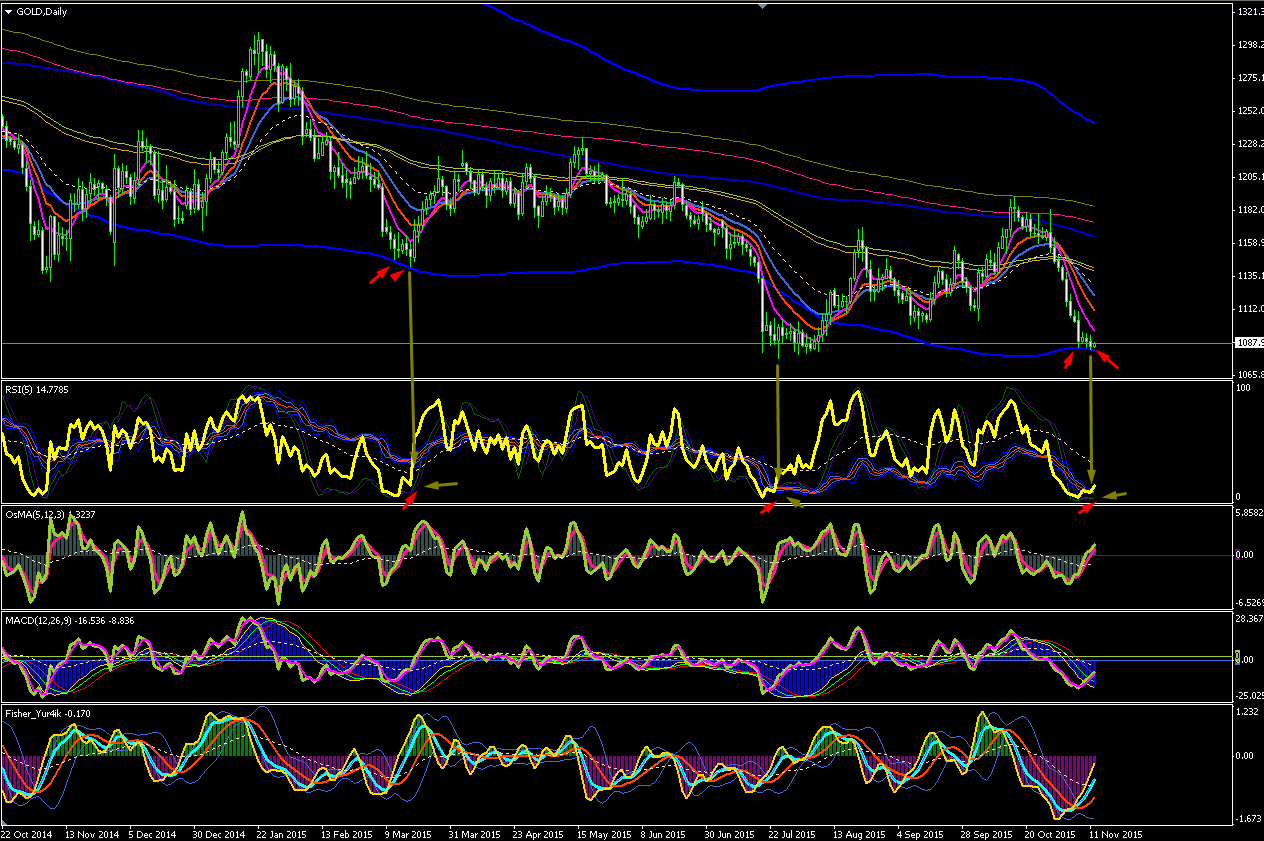The height and width of the screenshot is (841, 1264).
Task: Click the 28 Sep 2015 date label
Action: point(984,833)
